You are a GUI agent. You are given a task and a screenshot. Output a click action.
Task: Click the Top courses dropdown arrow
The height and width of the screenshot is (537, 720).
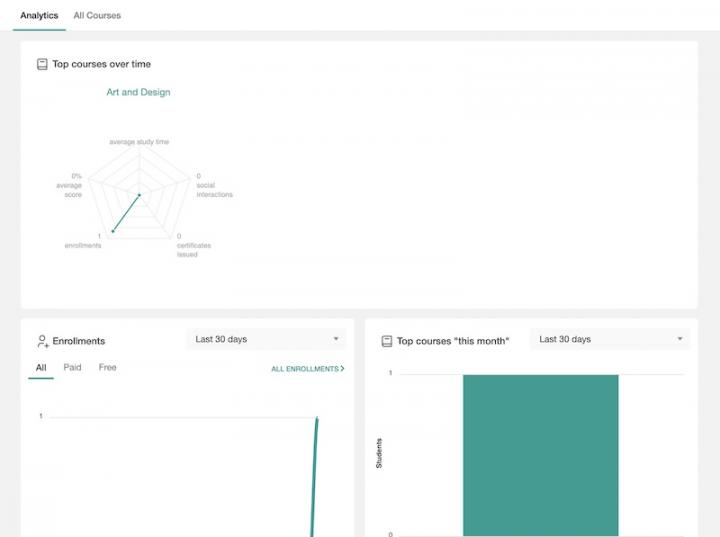[680, 339]
